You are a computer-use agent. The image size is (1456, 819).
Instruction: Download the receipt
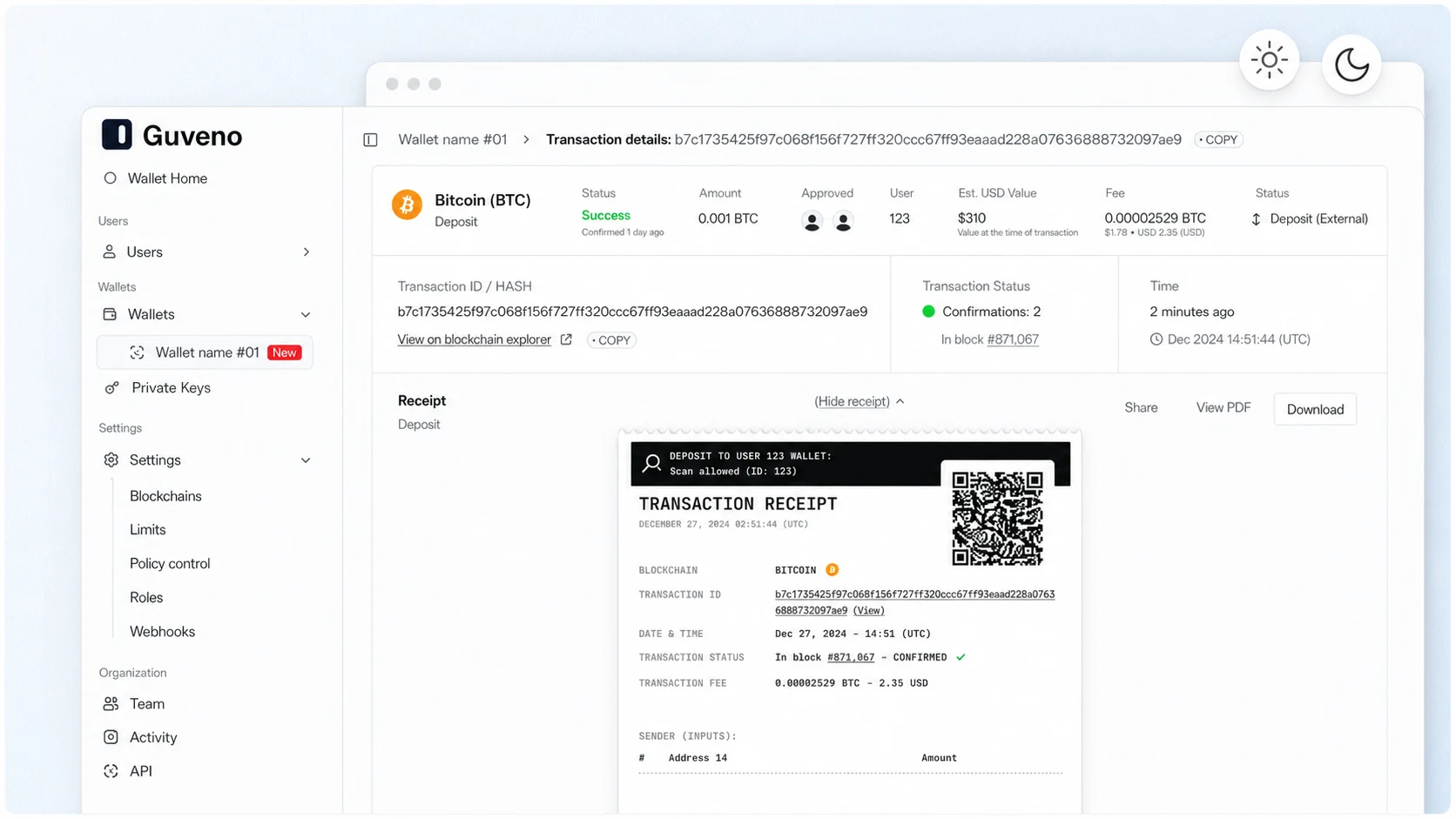1315,409
